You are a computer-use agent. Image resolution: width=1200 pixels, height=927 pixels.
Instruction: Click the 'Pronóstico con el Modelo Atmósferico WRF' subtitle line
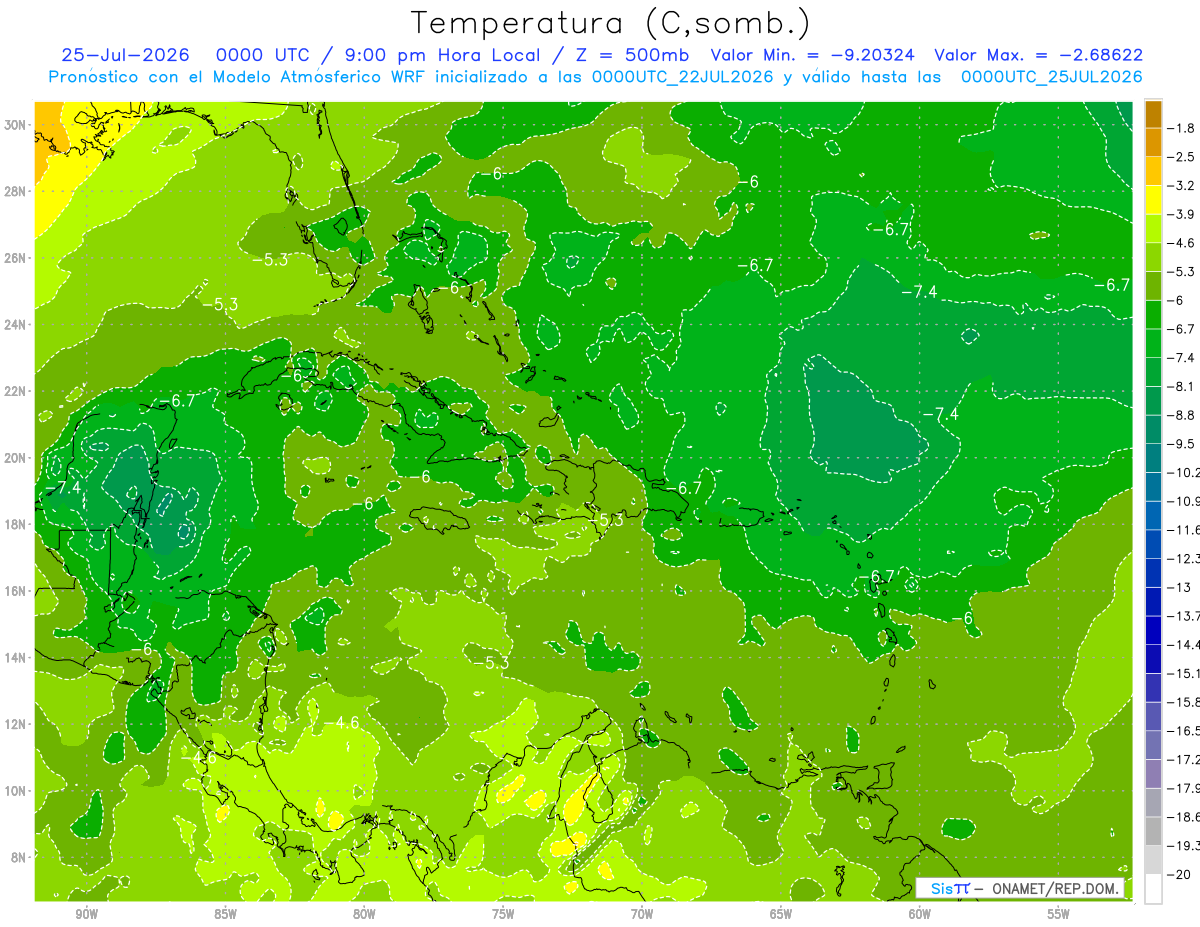pos(595,76)
